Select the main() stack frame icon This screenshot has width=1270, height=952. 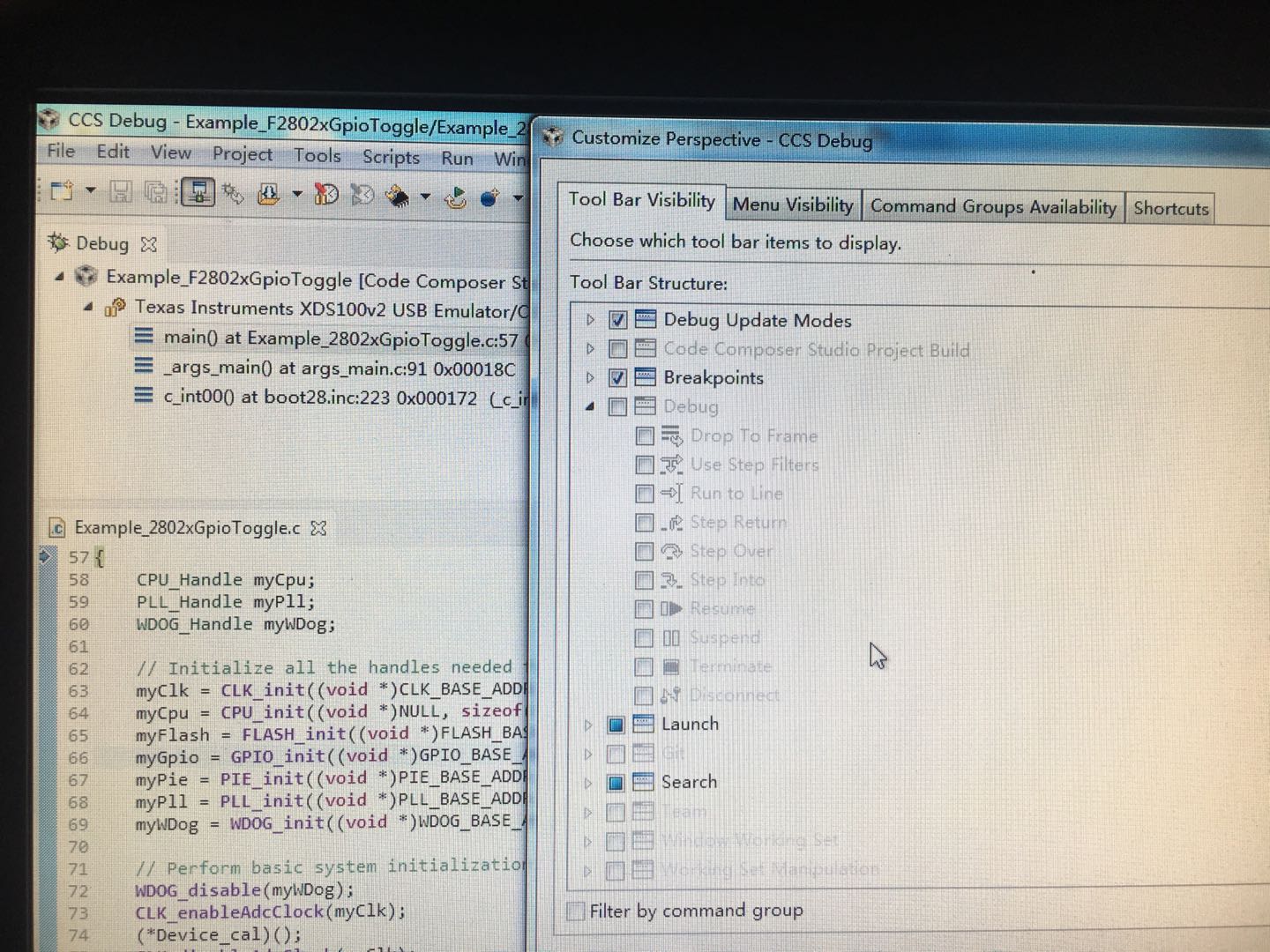(x=144, y=336)
